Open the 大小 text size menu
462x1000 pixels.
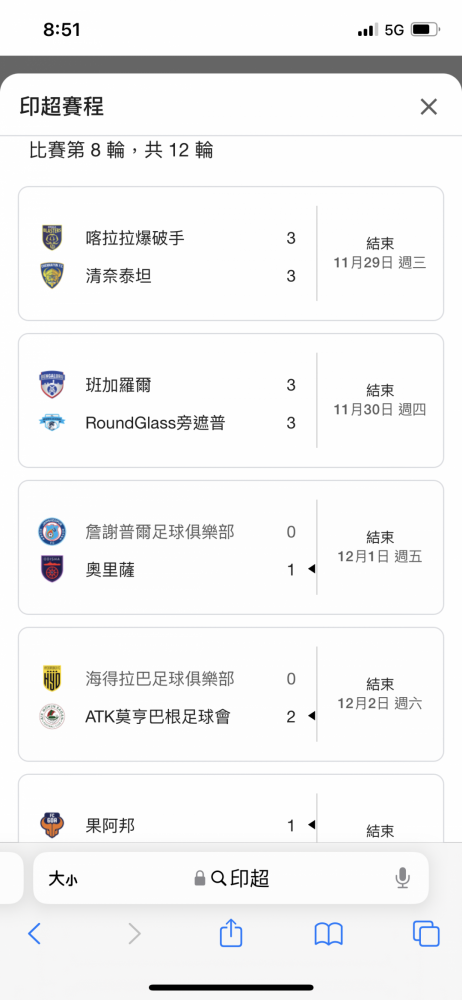click(63, 879)
